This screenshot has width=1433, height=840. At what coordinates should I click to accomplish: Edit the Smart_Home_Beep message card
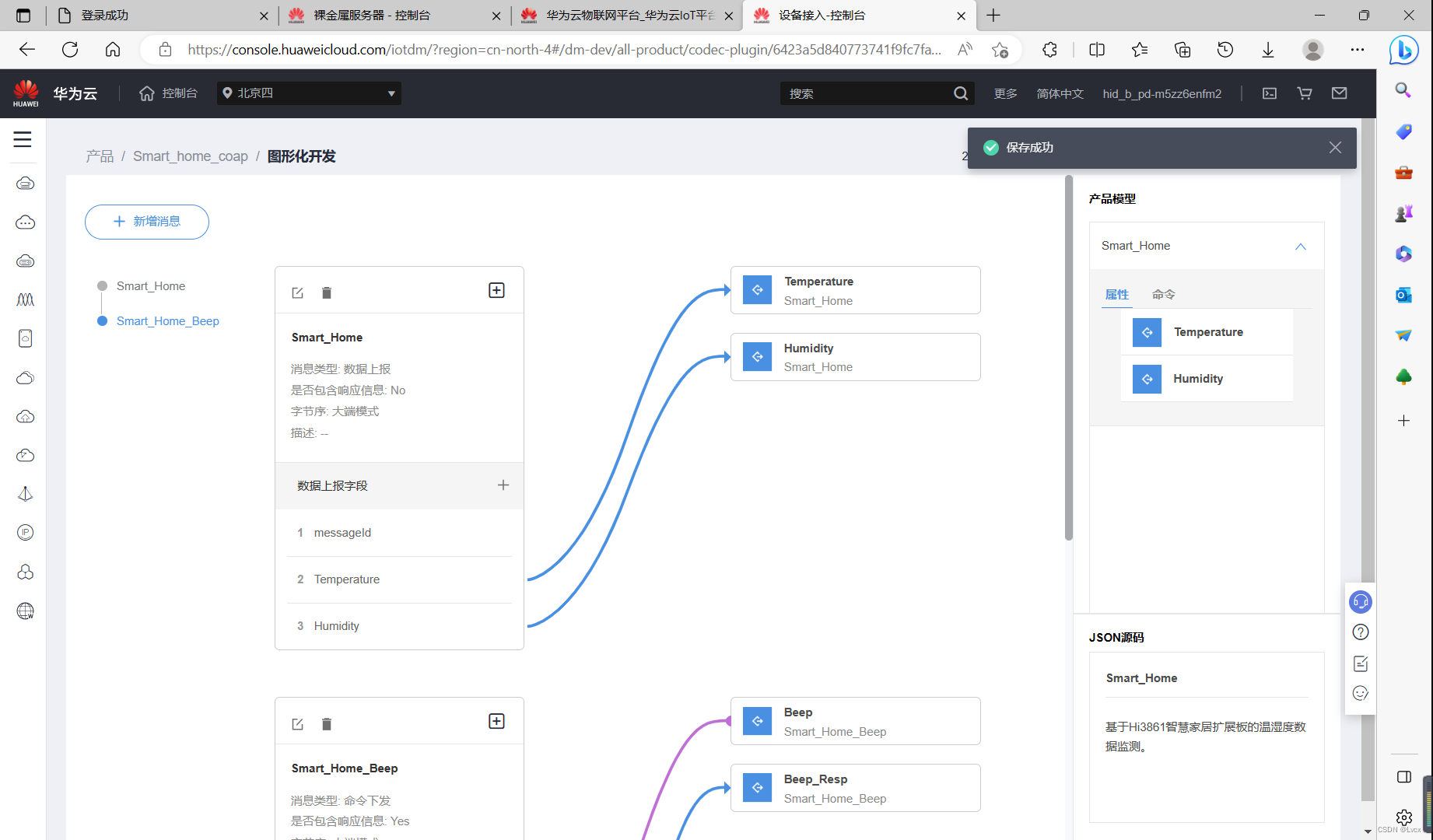(297, 724)
